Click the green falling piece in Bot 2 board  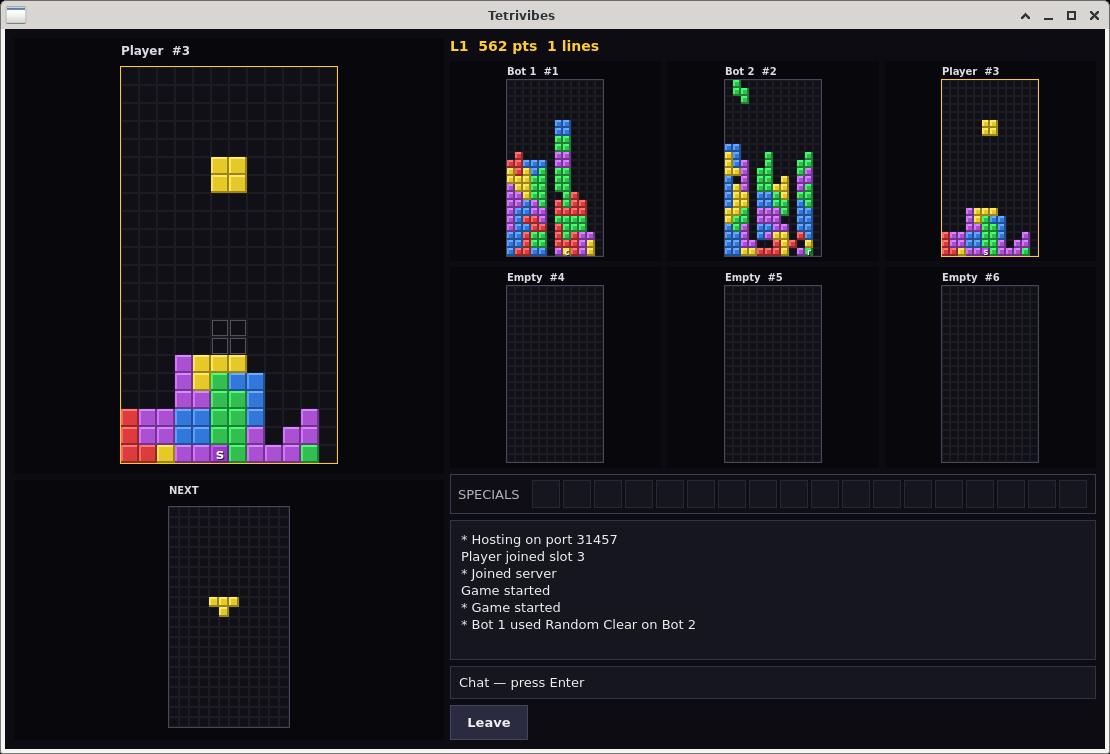pyautogui.click(x=740, y=91)
